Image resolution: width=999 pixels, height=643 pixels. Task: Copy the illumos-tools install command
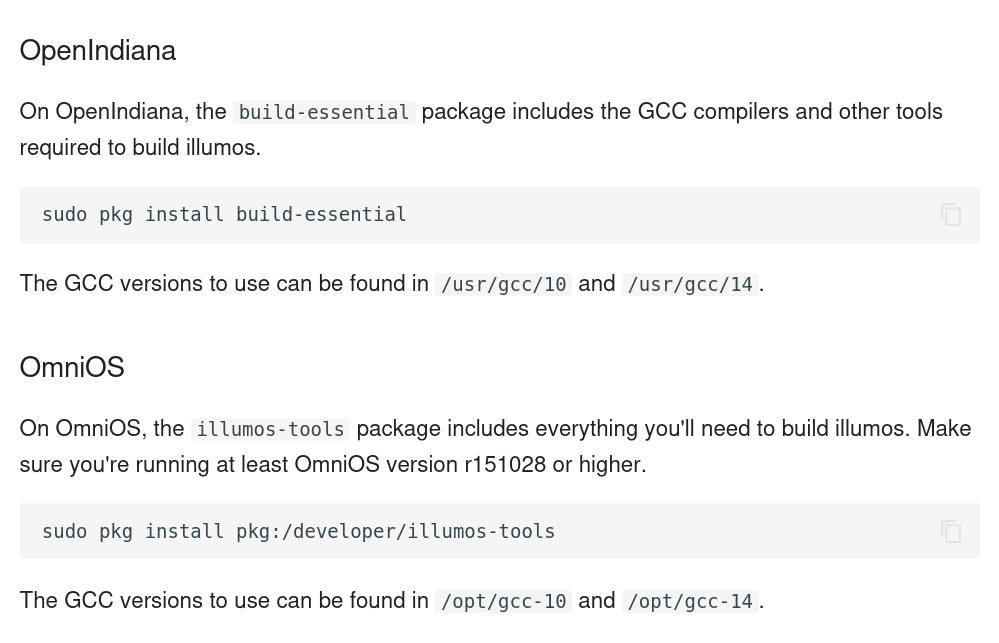[x=950, y=532]
